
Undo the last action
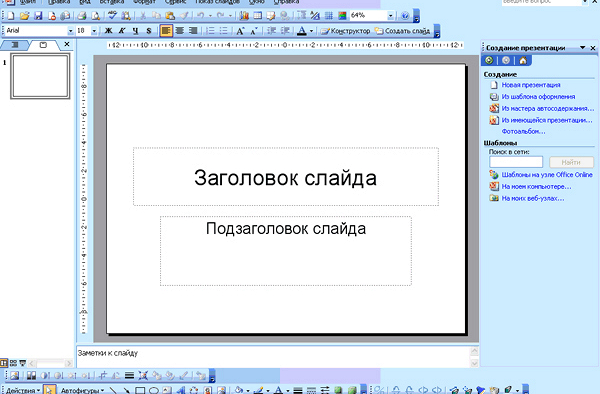coord(201,16)
